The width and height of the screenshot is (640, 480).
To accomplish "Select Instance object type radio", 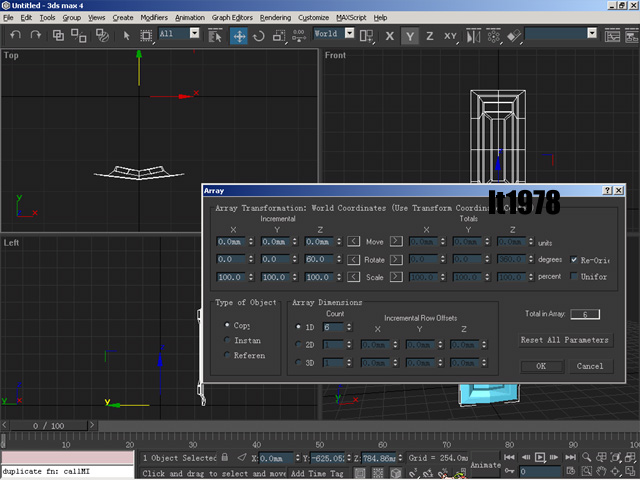I will point(227,340).
